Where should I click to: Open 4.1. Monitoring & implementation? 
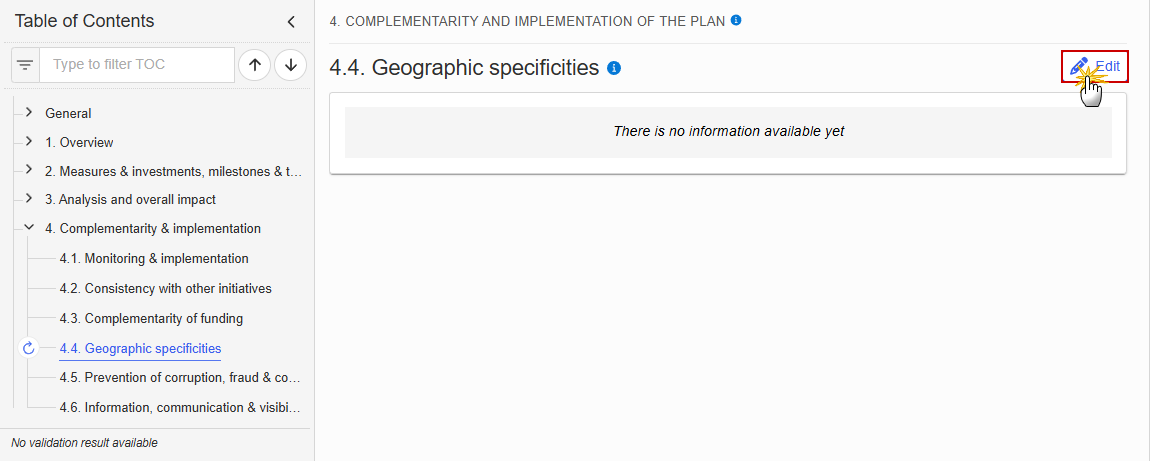tap(154, 259)
